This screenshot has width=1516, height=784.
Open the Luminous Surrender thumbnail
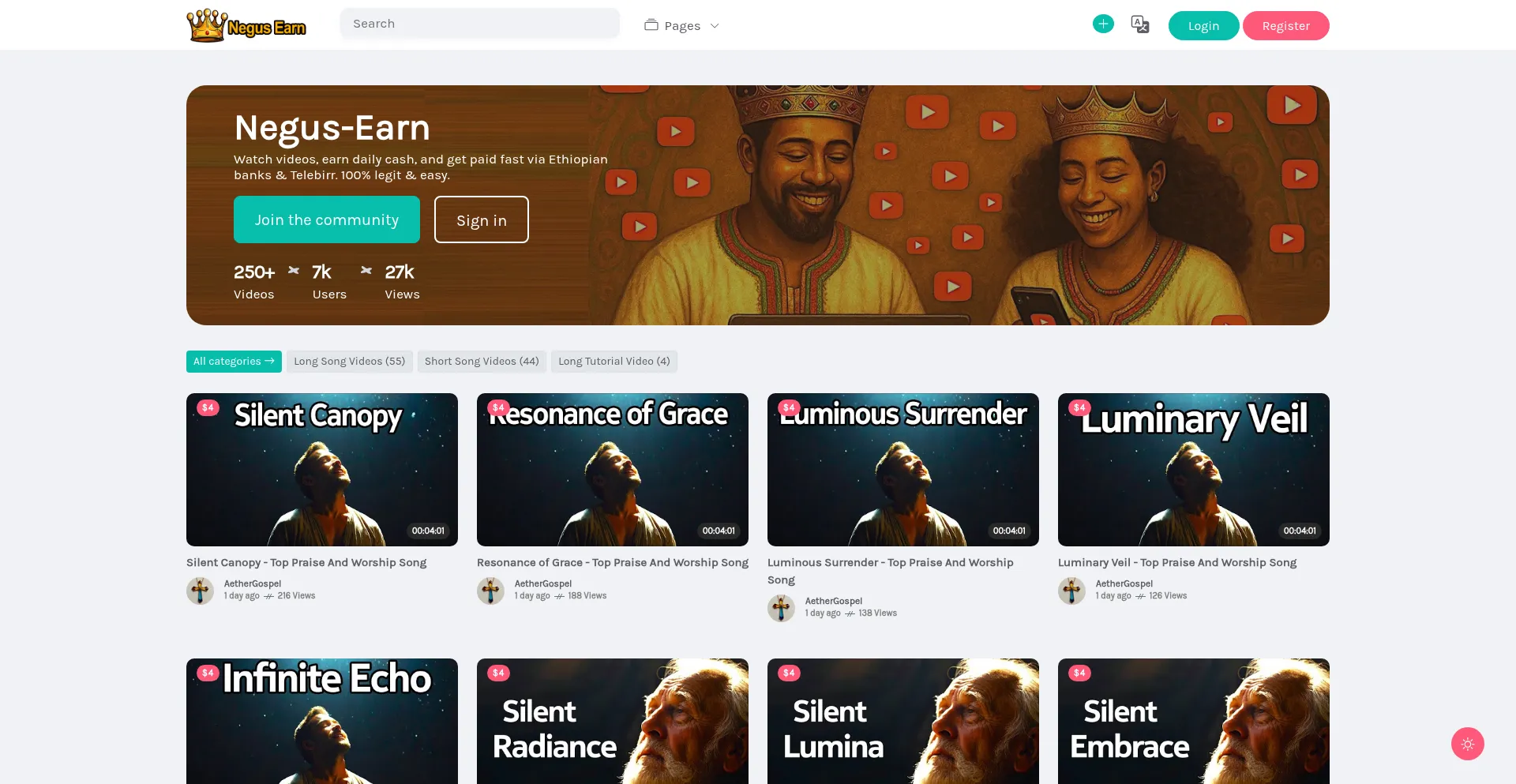[x=903, y=470]
